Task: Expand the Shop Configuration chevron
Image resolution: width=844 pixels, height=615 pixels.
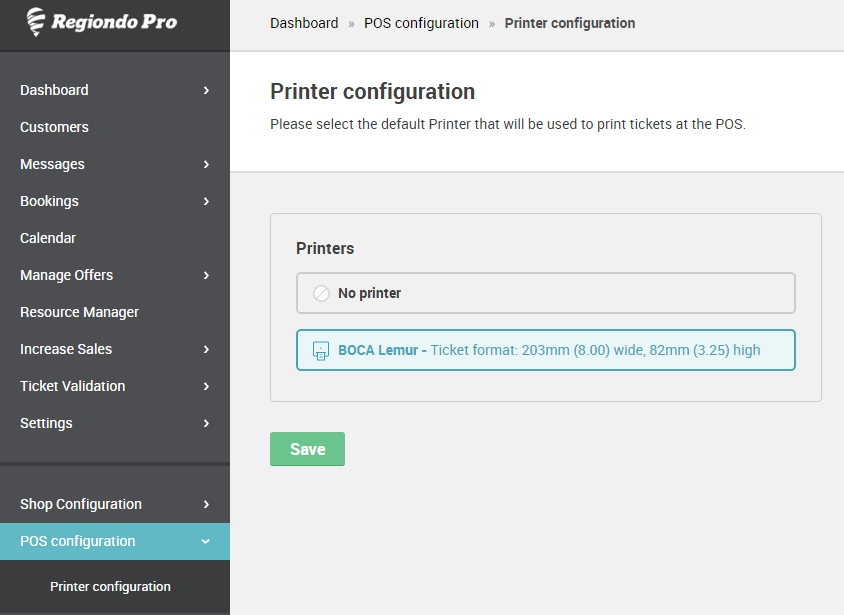Action: pos(206,504)
